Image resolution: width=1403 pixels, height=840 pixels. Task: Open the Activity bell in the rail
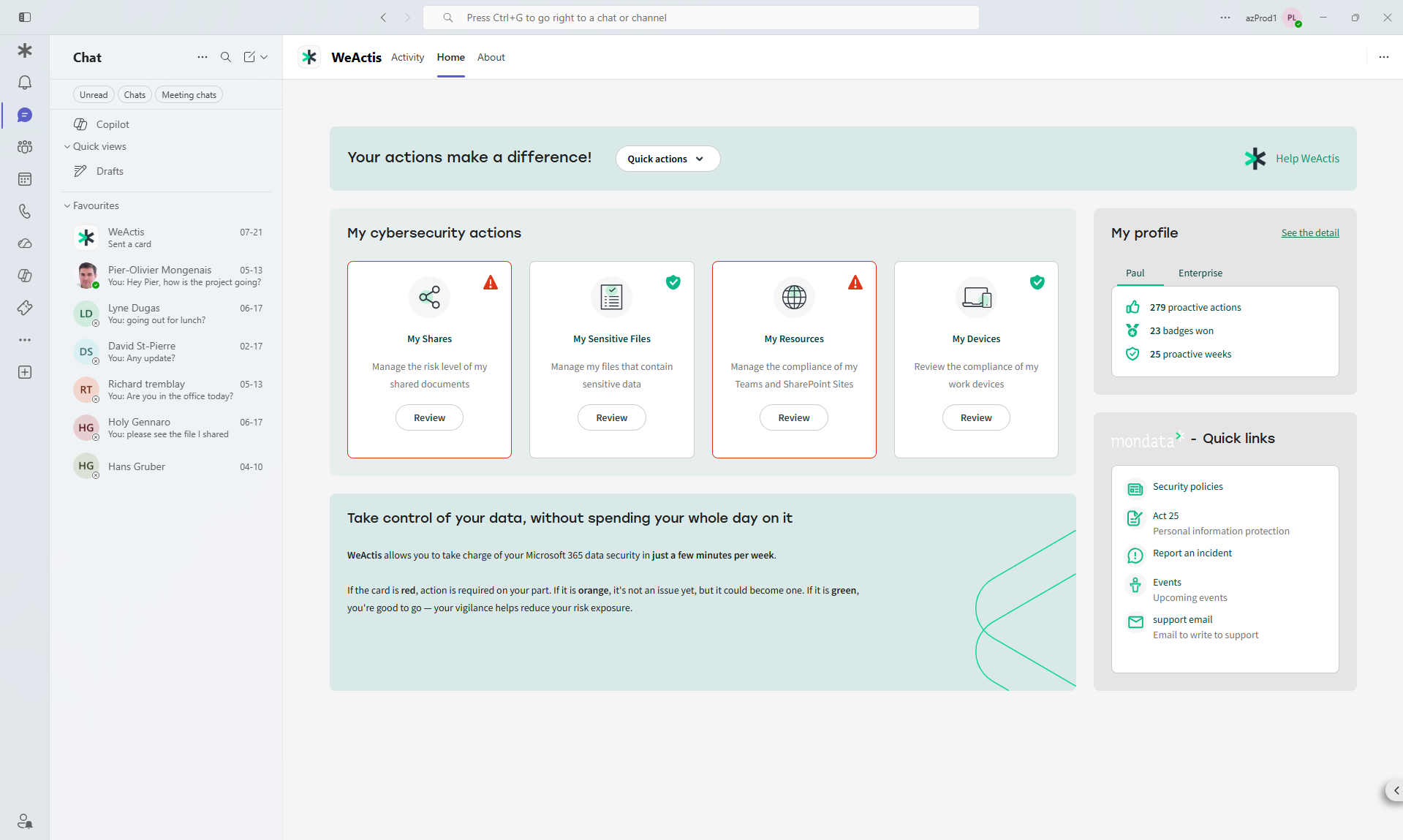point(25,83)
